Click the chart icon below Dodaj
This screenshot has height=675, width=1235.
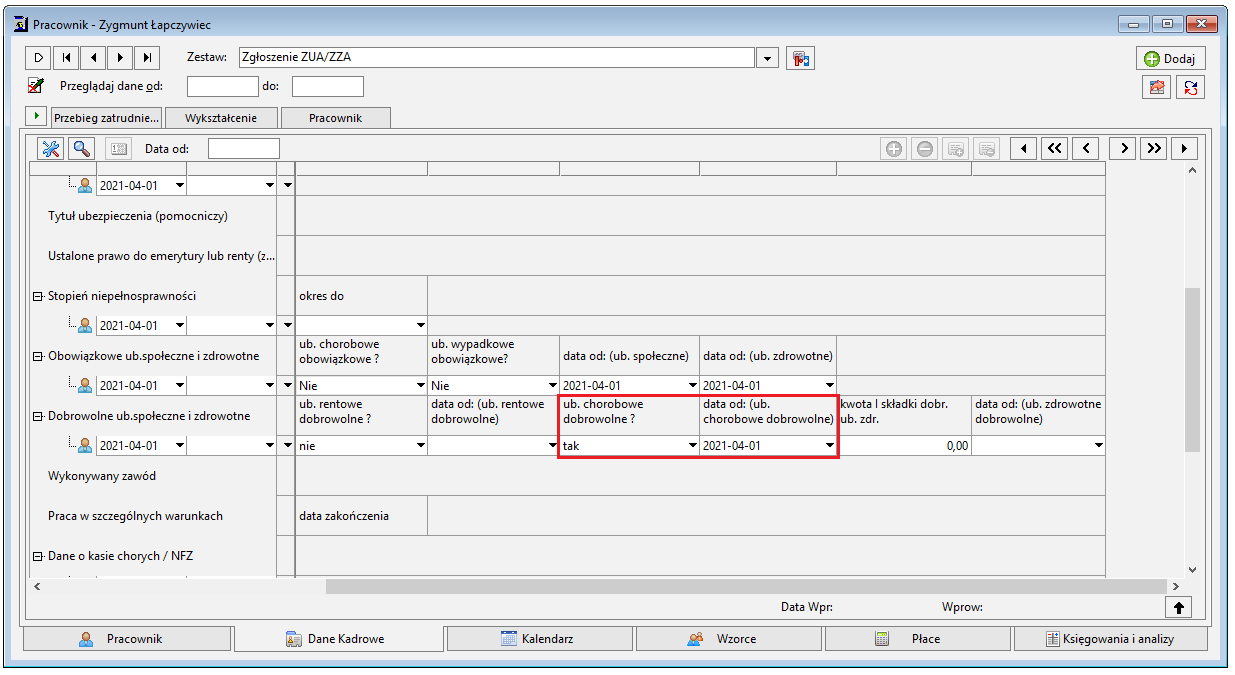tap(1157, 87)
